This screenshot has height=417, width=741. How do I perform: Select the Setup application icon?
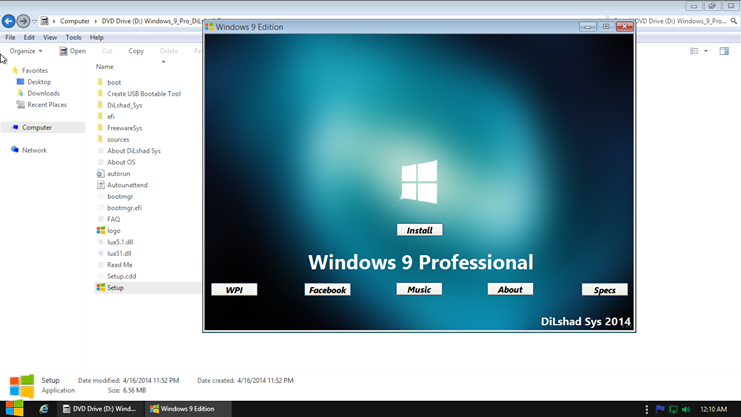coord(100,287)
